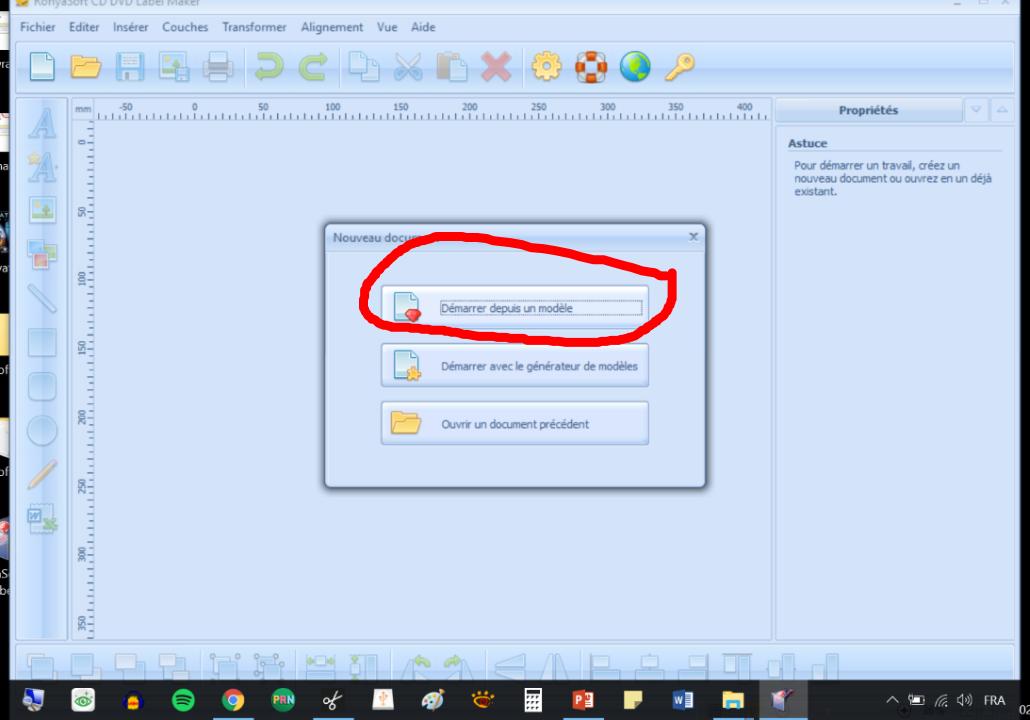
Task: Click the Copy toolbar icon
Action: point(364,67)
